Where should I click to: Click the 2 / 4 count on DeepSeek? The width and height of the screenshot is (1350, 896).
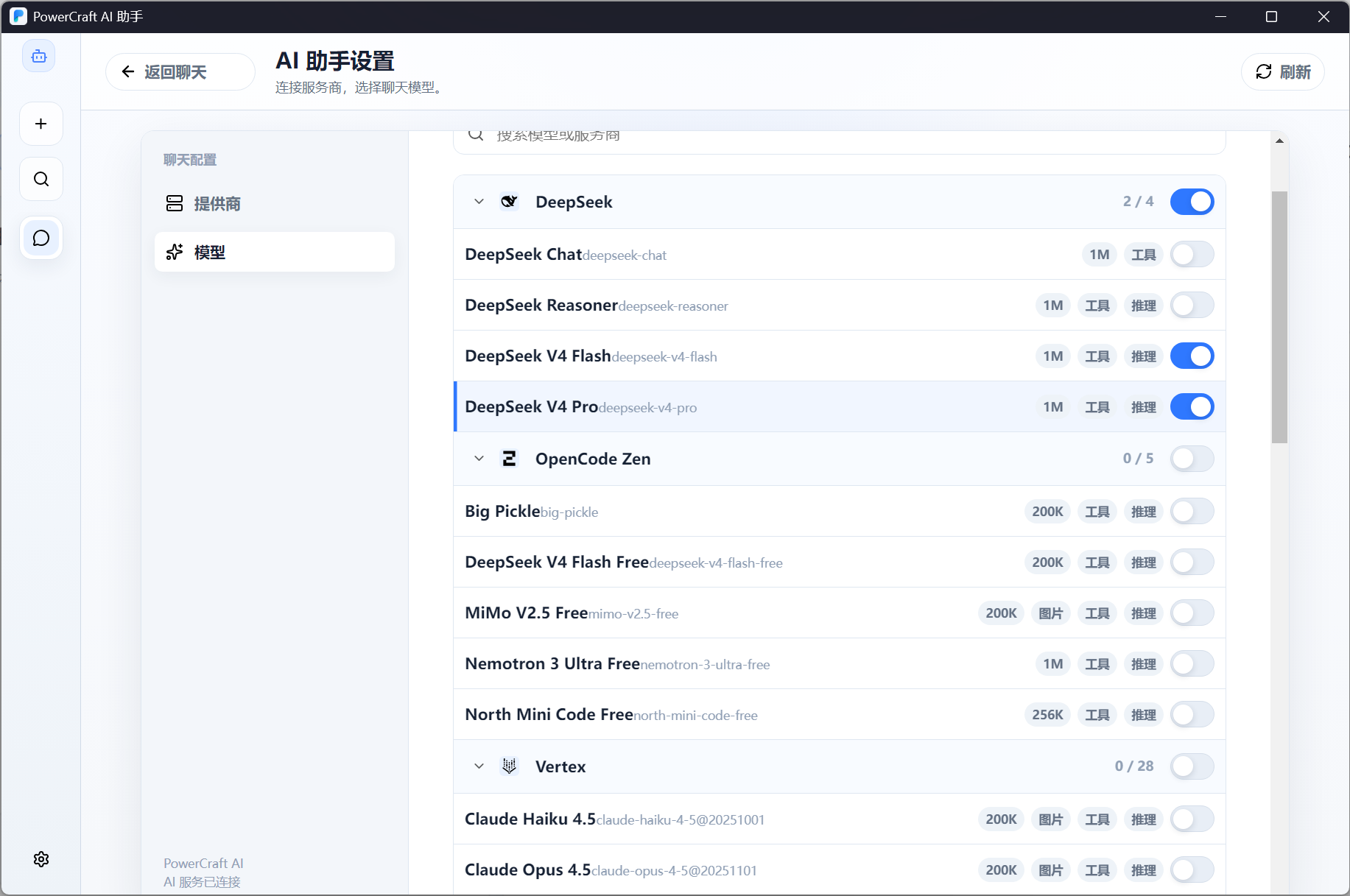pyautogui.click(x=1138, y=202)
